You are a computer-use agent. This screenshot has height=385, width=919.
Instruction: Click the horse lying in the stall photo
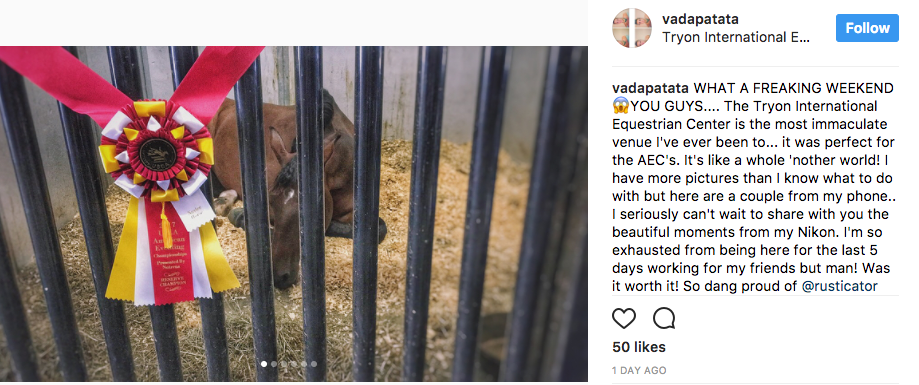click(298, 188)
